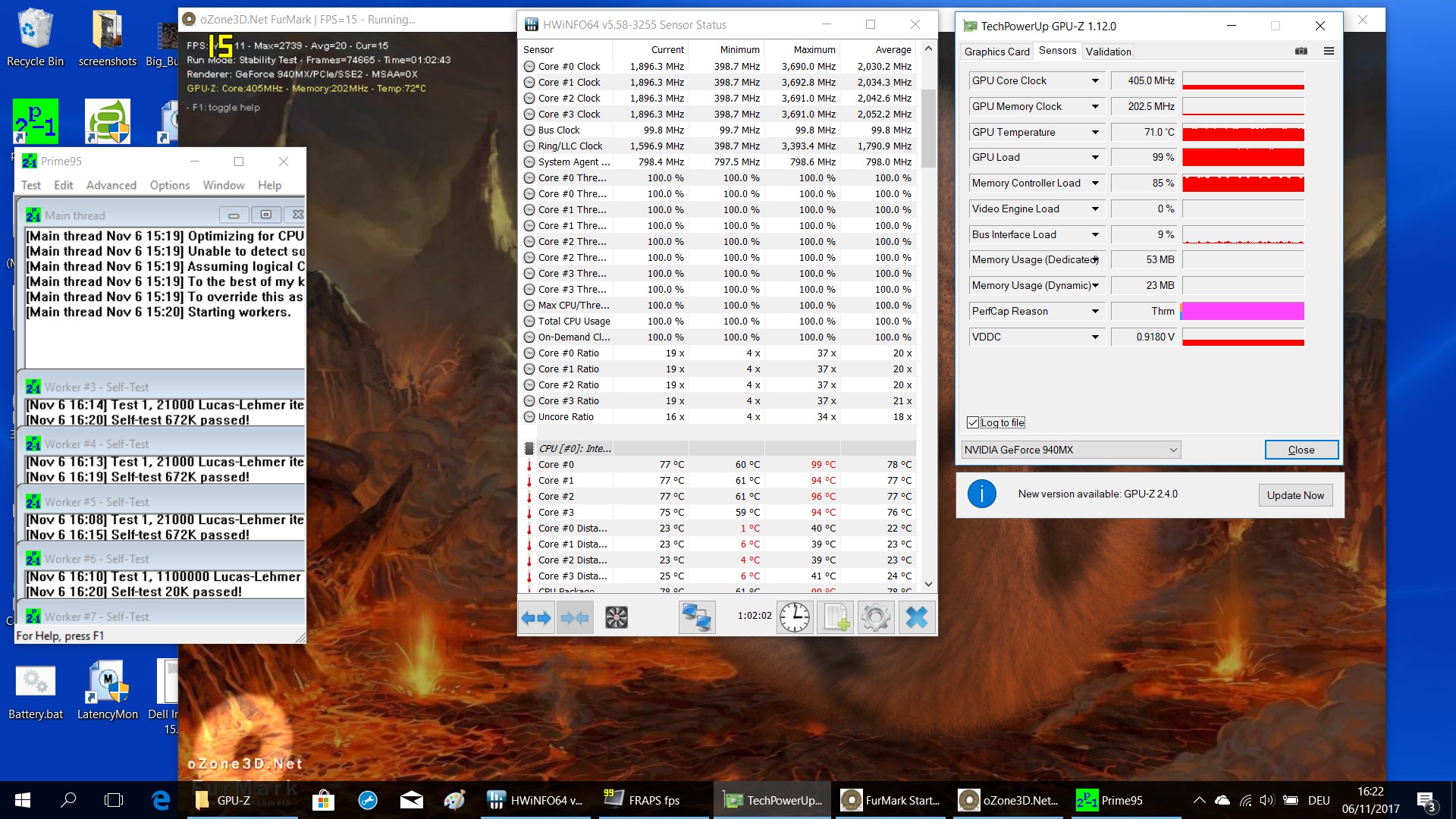Viewport: 1456px width, 819px height.
Task: Open Prime95 Advanced menu
Action: click(x=111, y=185)
